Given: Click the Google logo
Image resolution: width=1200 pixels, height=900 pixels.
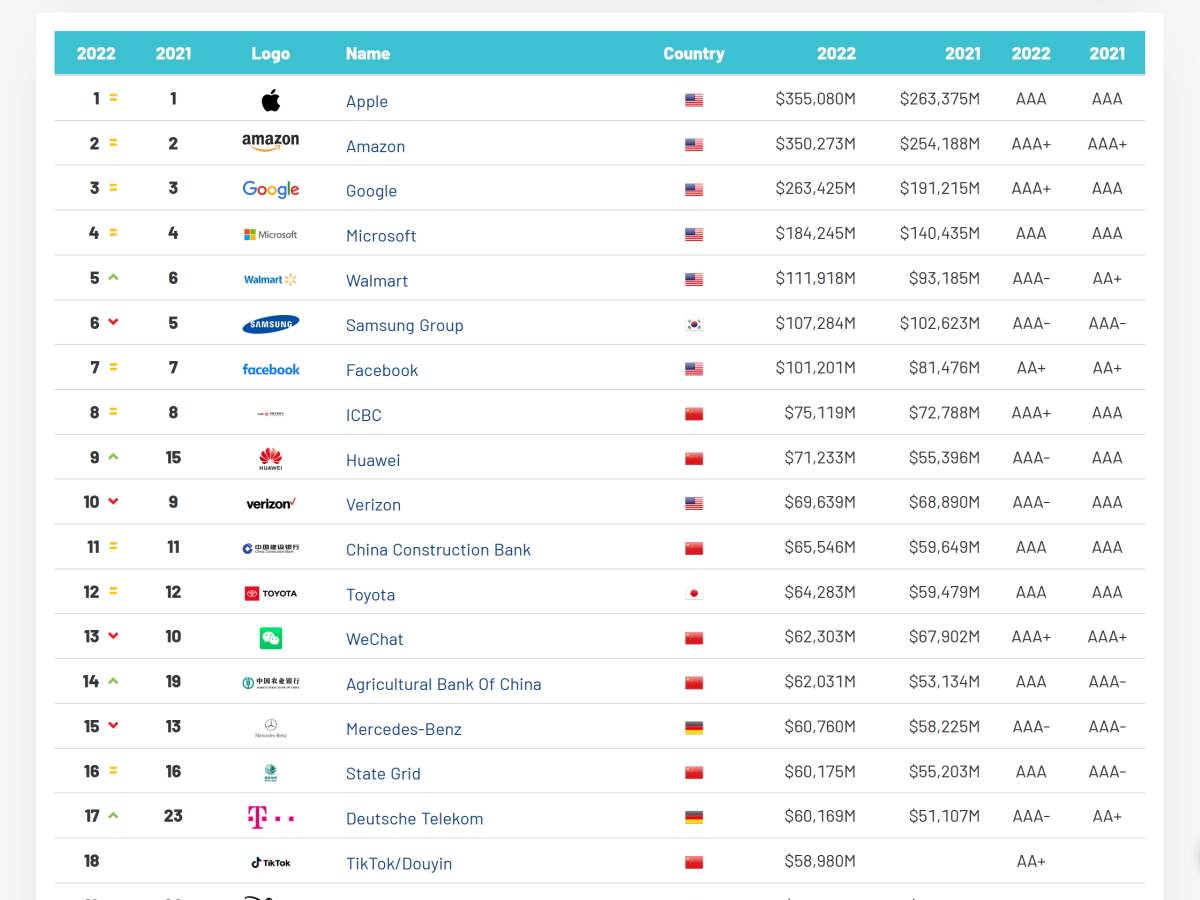Looking at the screenshot, I should [x=270, y=188].
